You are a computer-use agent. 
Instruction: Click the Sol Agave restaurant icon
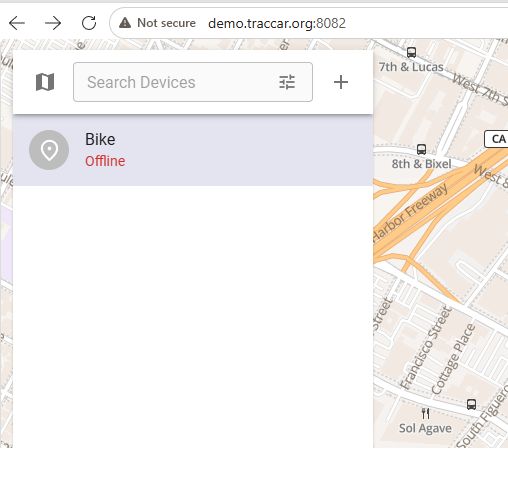click(426, 414)
